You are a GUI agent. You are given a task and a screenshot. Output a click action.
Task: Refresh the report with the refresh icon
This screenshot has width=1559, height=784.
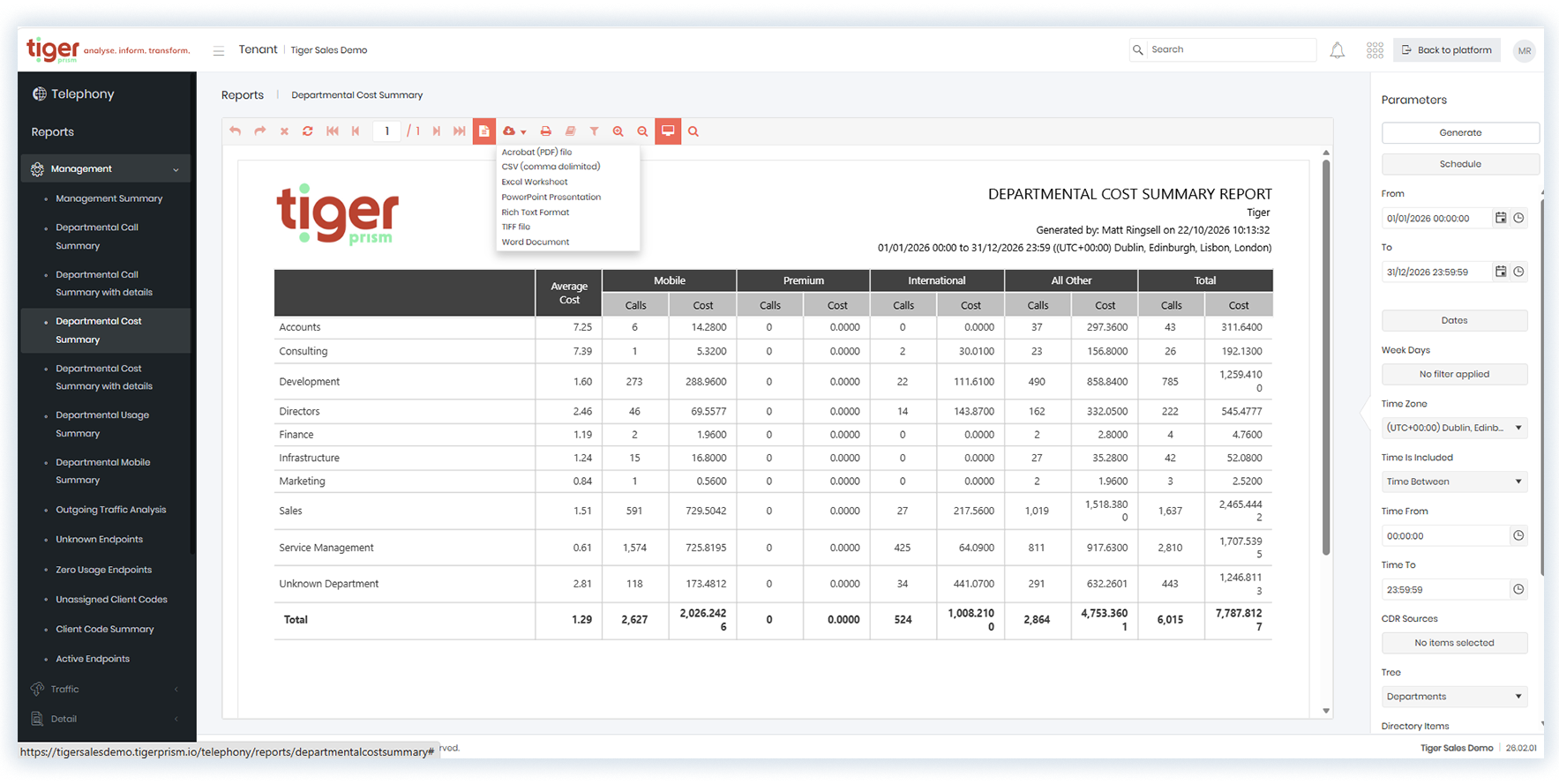[x=307, y=131]
